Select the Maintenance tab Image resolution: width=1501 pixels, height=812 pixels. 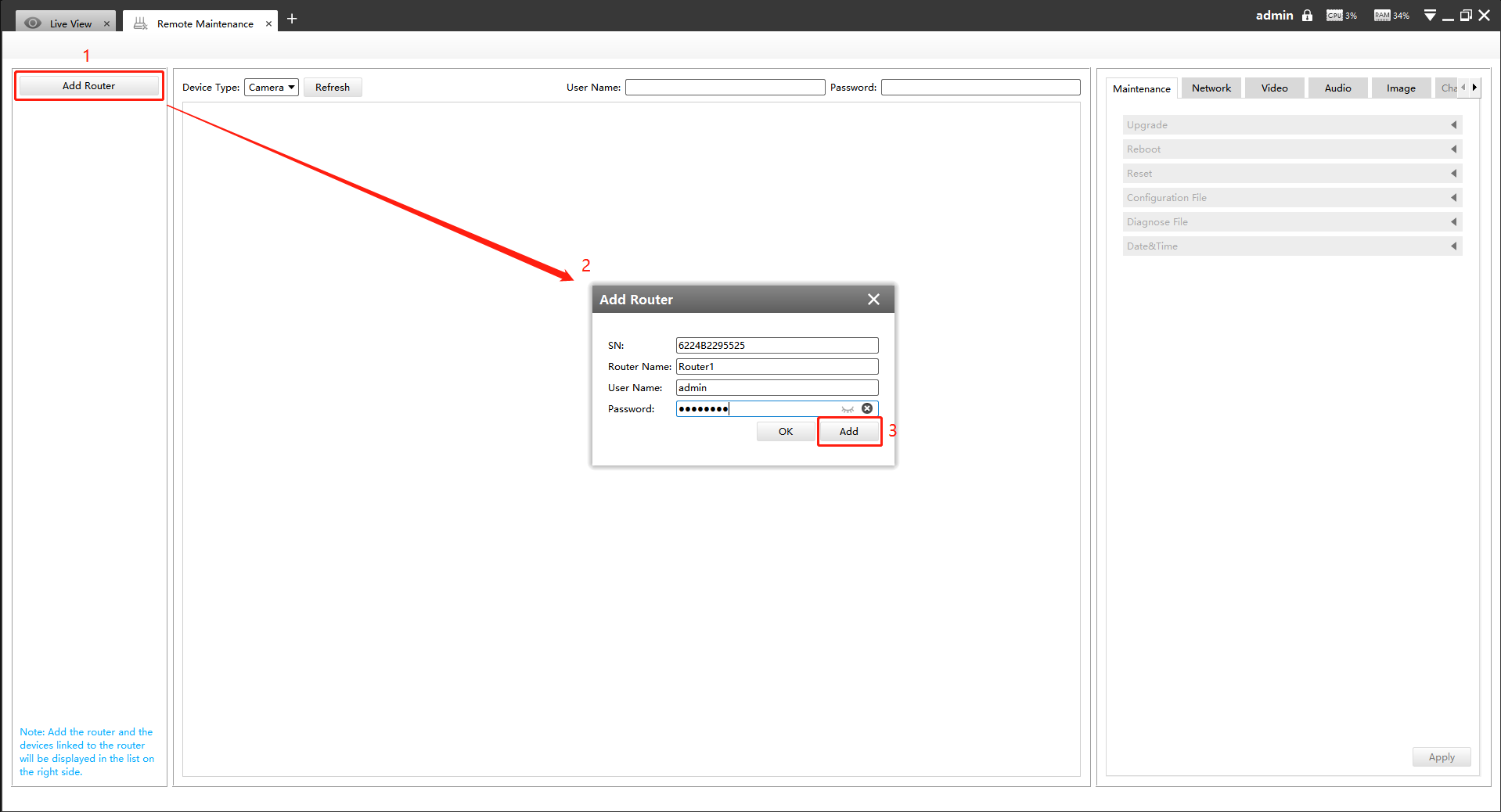tap(1141, 88)
